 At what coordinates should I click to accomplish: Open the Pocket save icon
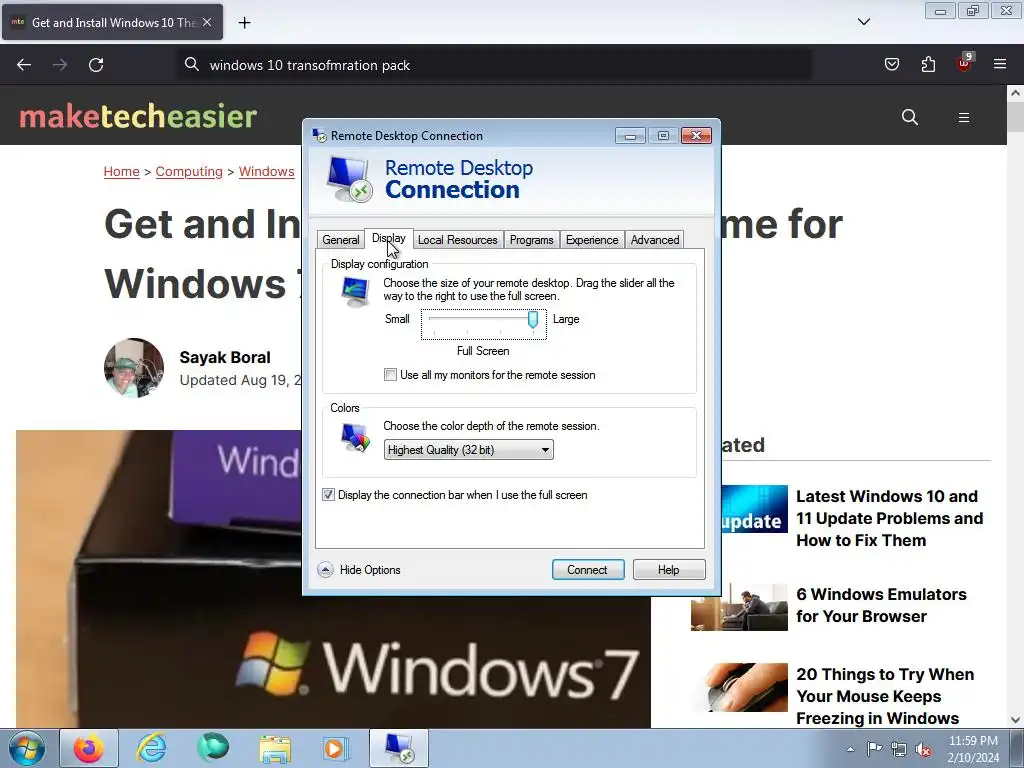click(891, 64)
